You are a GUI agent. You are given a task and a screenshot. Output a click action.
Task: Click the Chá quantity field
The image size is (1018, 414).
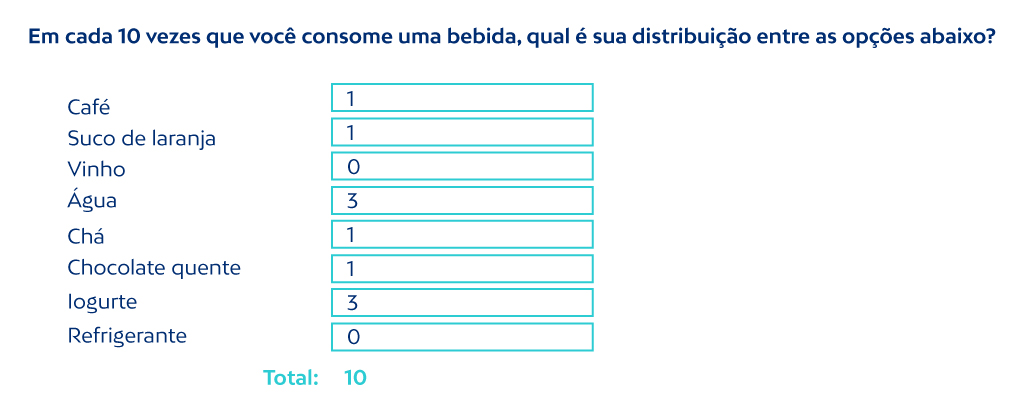click(462, 235)
